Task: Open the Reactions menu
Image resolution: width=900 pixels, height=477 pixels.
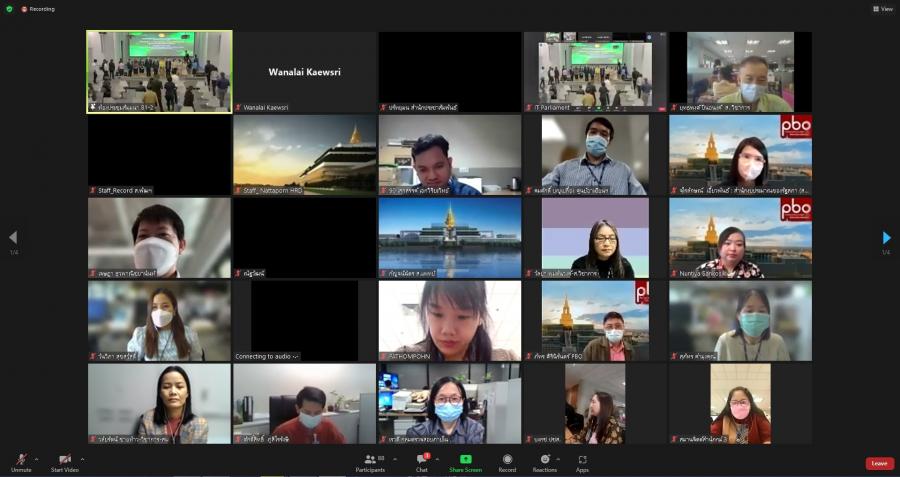Action: click(545, 461)
